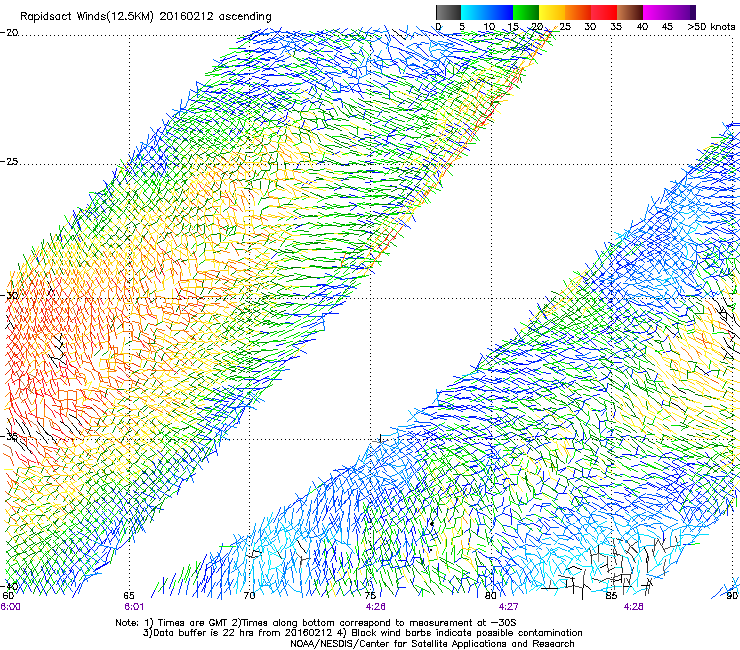The width and height of the screenshot is (740, 650).
Task: Click the purple '6:00' time stamp
Action: tap(10, 607)
